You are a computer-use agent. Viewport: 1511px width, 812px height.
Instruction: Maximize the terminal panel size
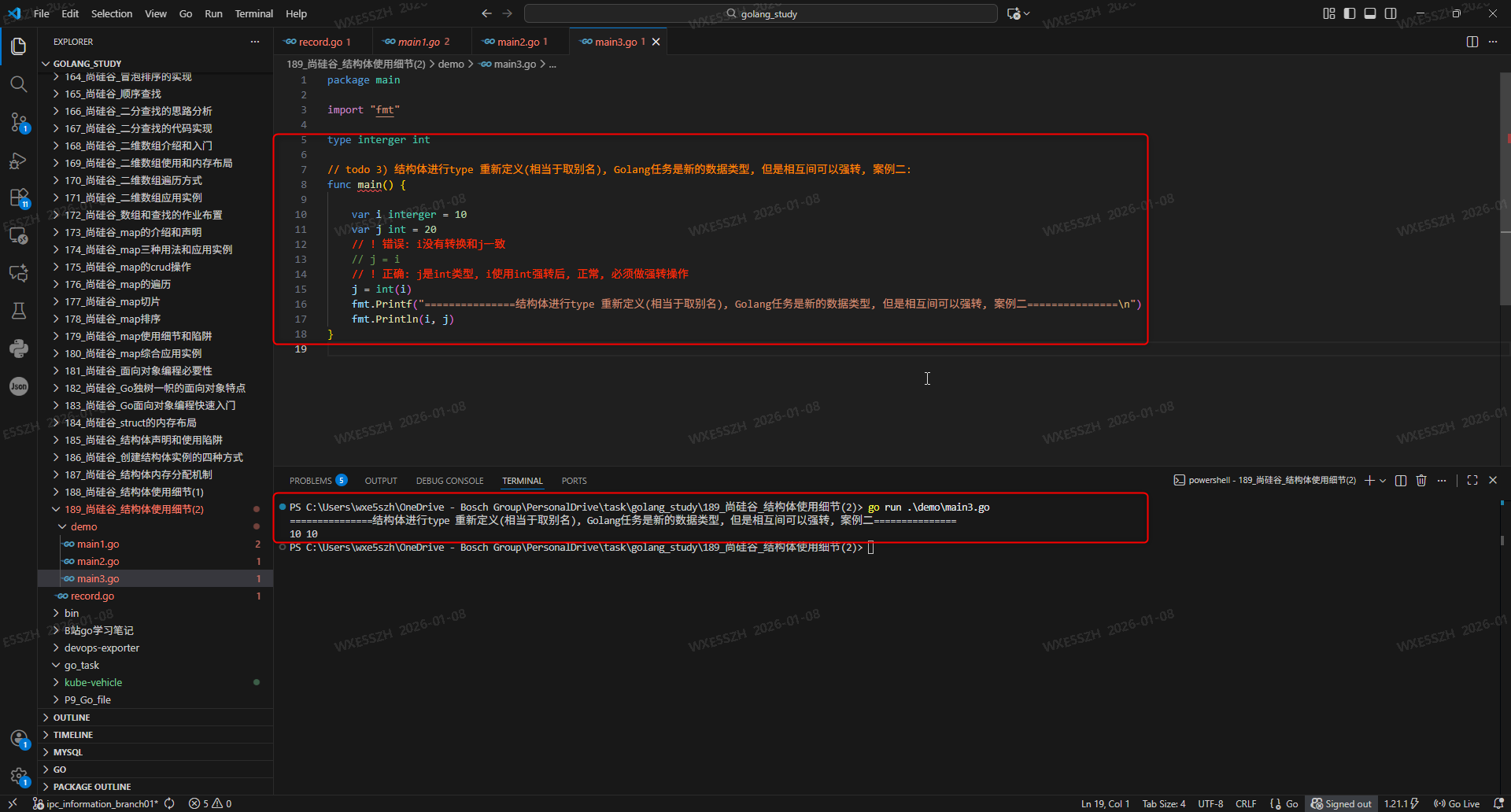coord(1472,480)
